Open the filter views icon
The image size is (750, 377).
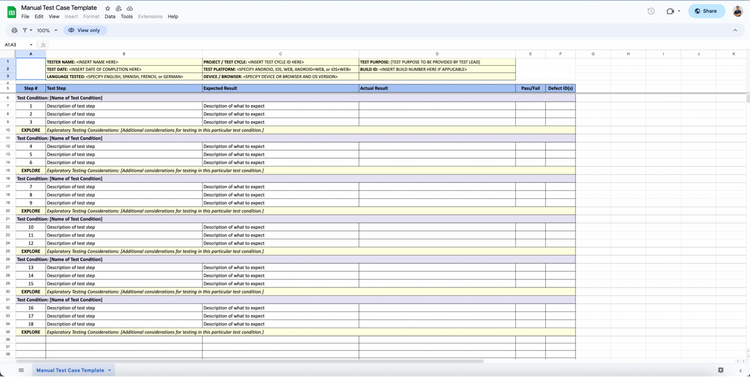click(25, 30)
